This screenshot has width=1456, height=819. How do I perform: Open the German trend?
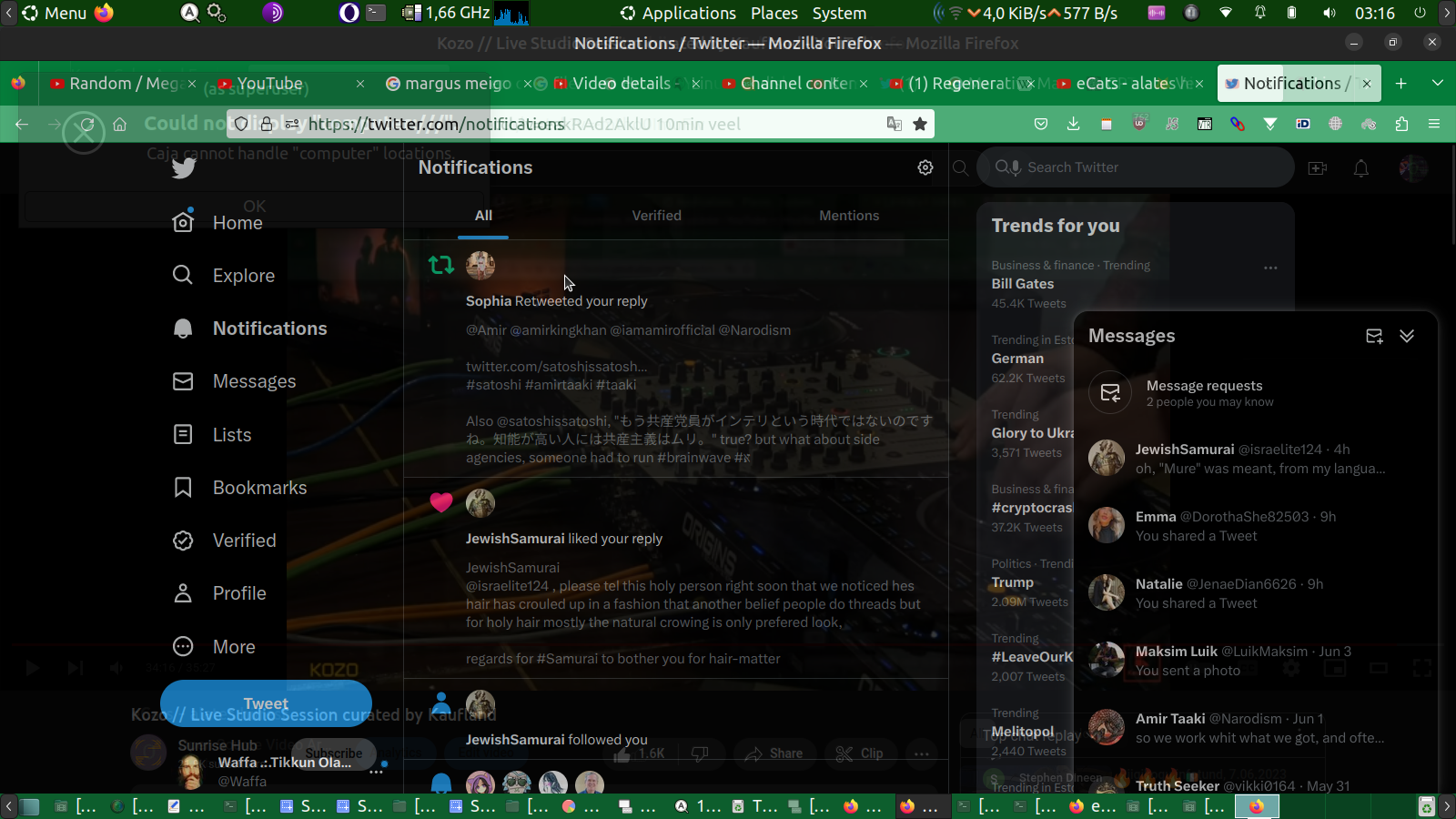[1017, 359]
